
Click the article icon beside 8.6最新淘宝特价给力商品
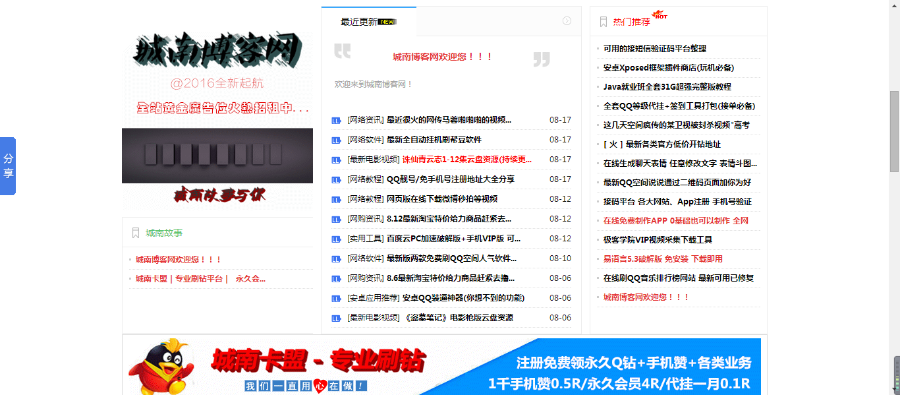tap(336, 278)
